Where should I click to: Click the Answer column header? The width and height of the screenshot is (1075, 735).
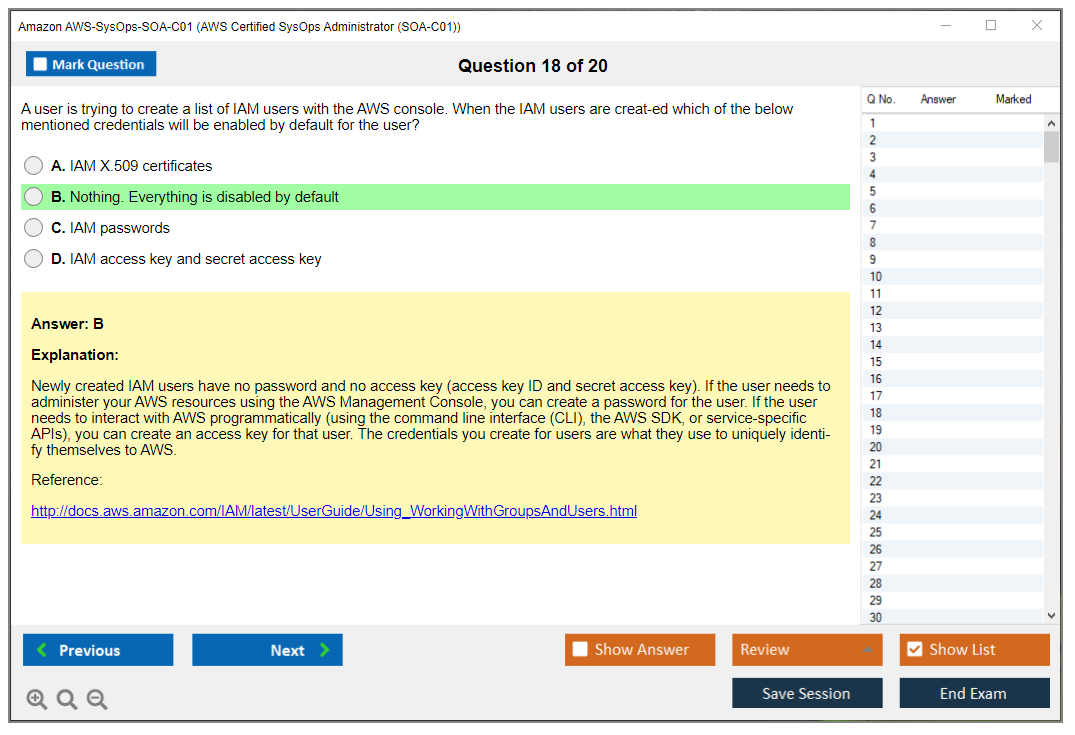[938, 99]
